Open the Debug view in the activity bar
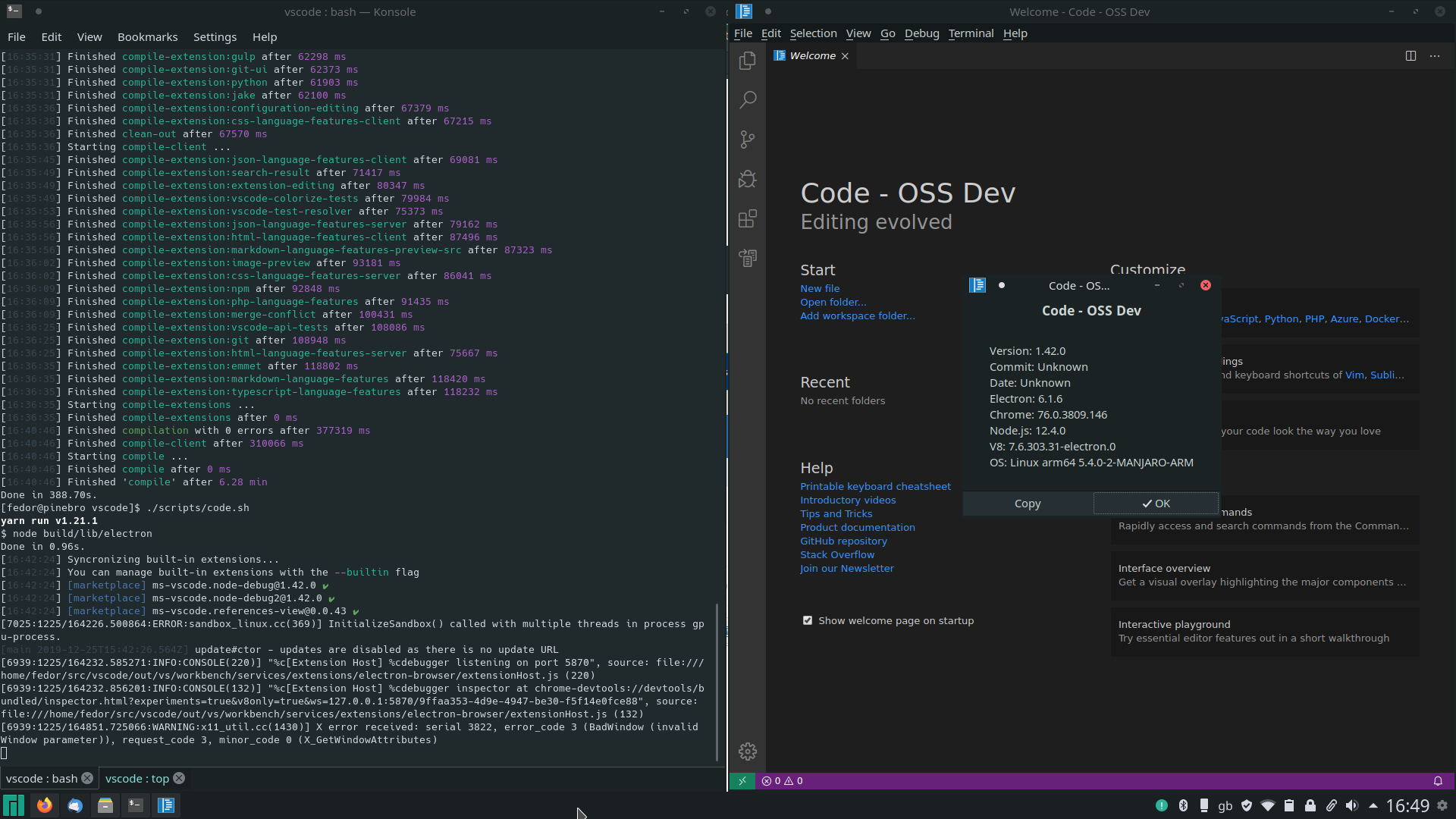The image size is (1456, 819). tap(747, 179)
